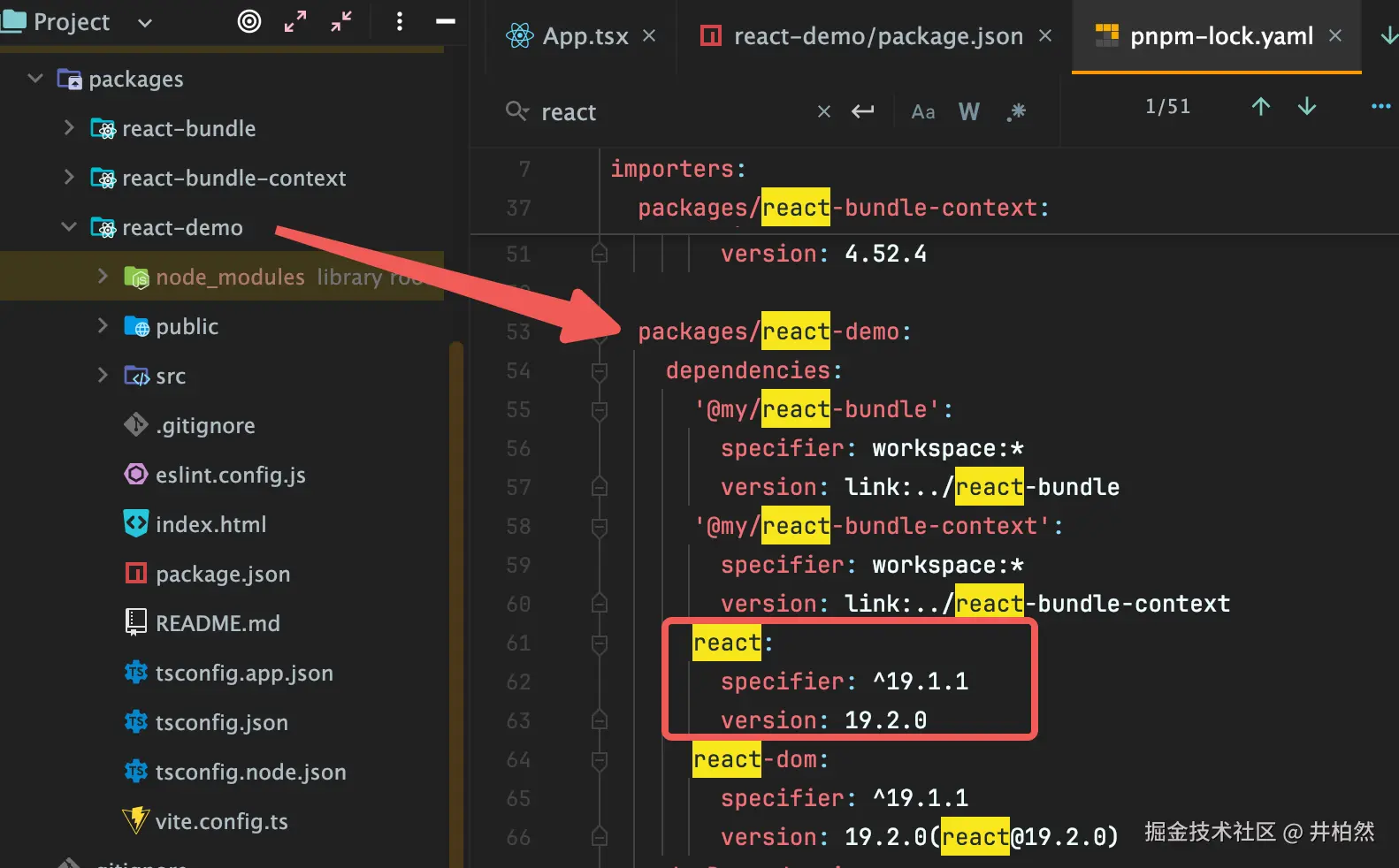Toggle Words (W) search option
Screen dimensions: 1399x868
968,111
